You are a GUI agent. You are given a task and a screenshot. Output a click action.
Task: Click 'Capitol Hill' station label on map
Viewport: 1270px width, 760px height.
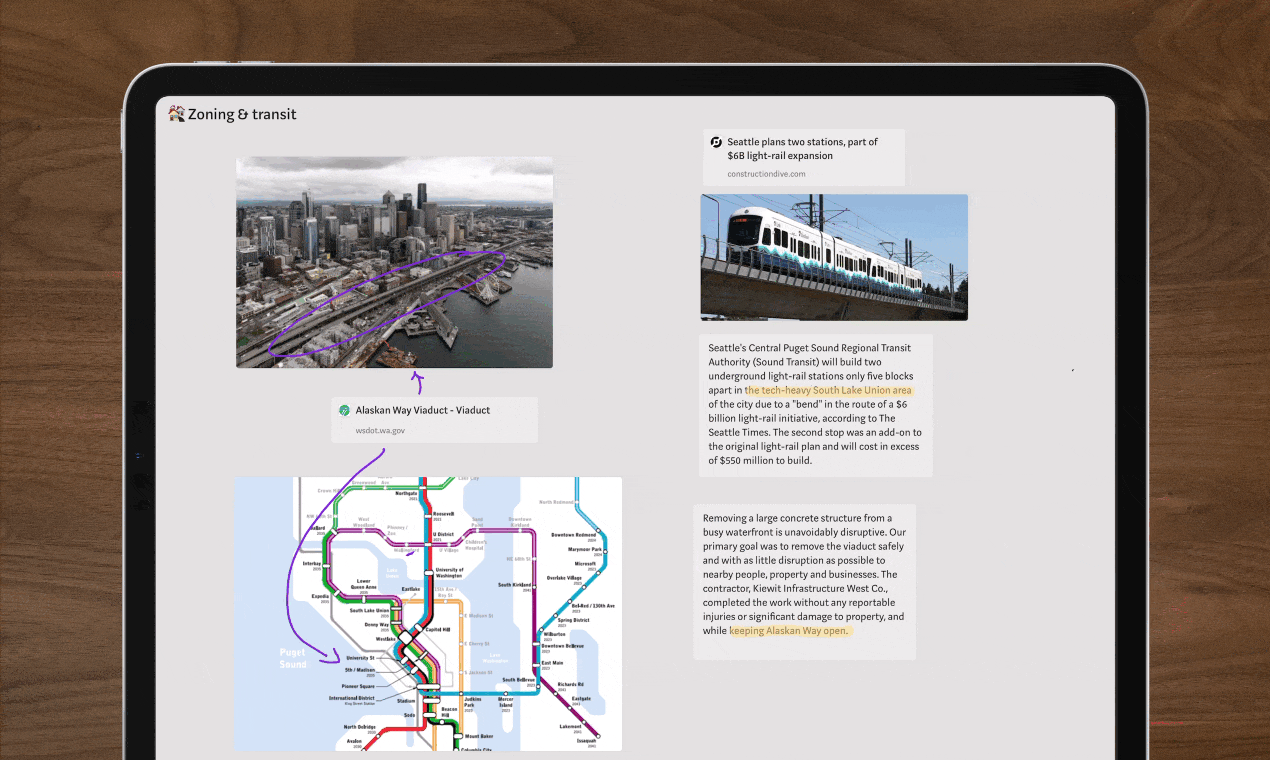coord(438,630)
